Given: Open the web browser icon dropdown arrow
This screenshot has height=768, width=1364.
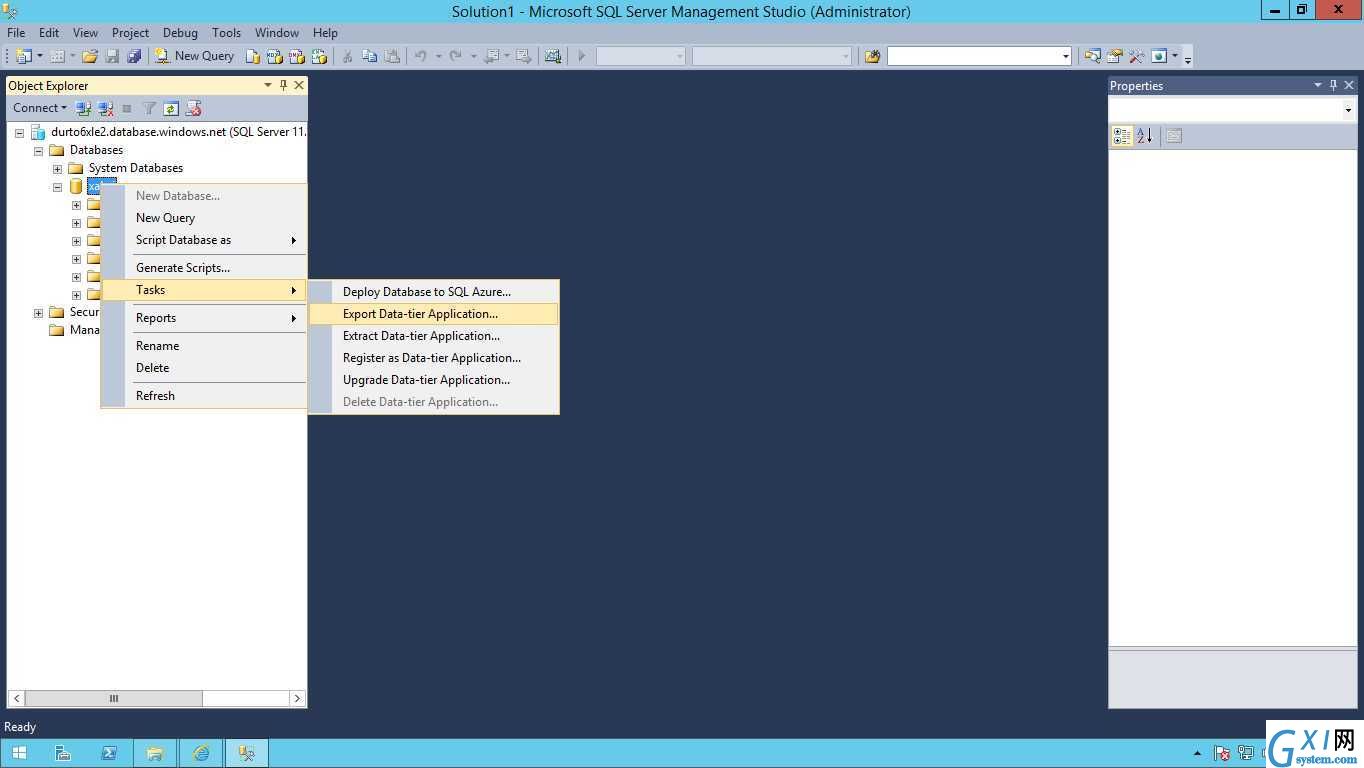Looking at the screenshot, I should click(1175, 56).
